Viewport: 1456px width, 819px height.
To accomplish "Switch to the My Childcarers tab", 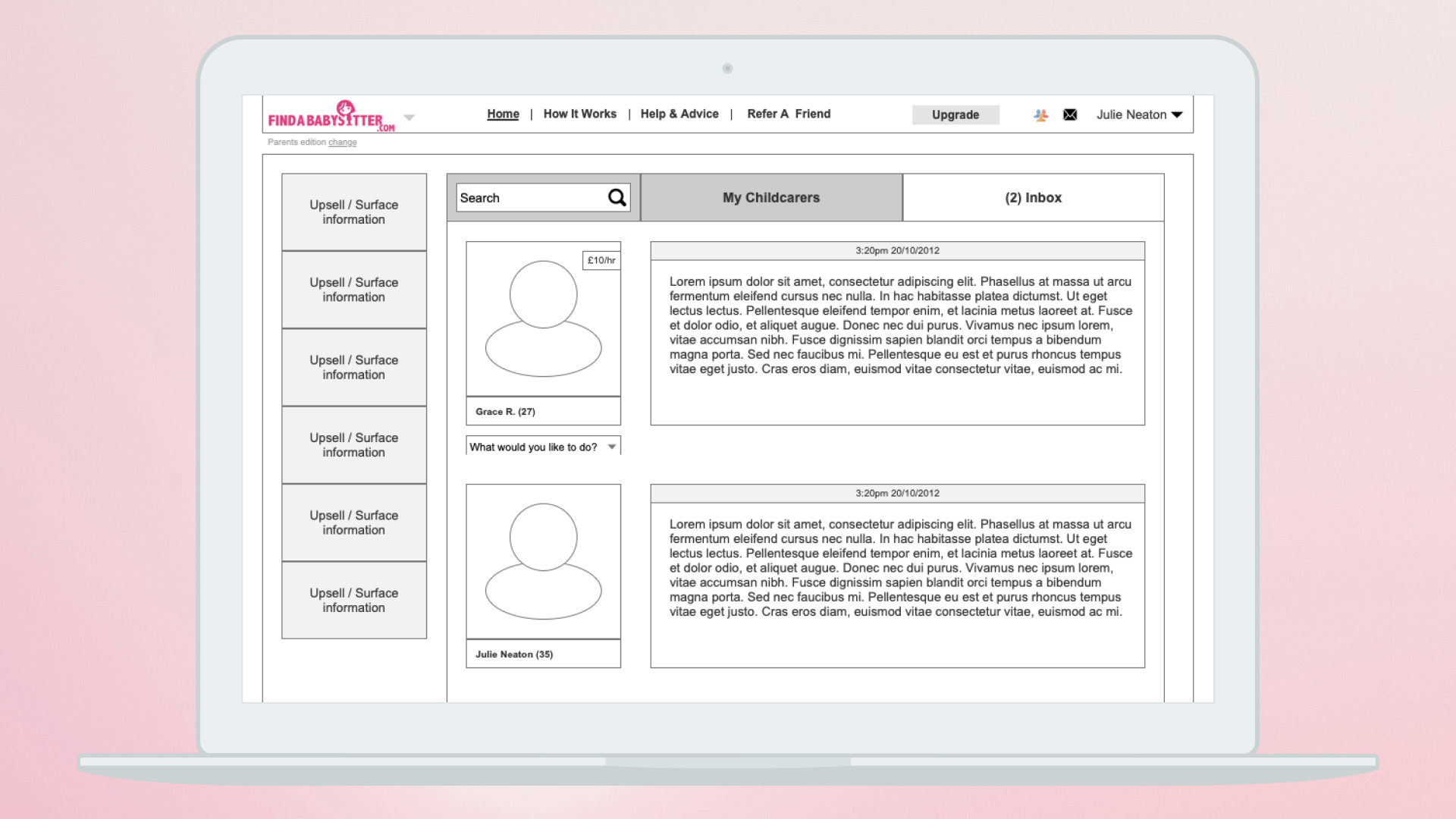I will [x=771, y=198].
